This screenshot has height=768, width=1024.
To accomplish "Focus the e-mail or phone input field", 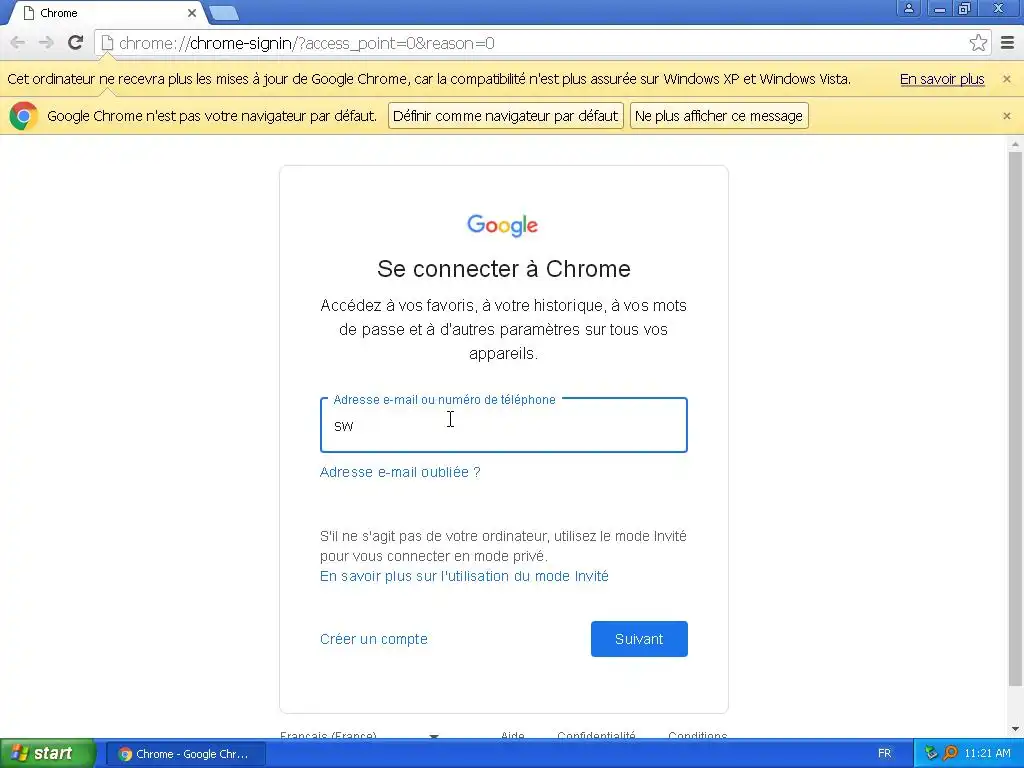I will pos(504,425).
